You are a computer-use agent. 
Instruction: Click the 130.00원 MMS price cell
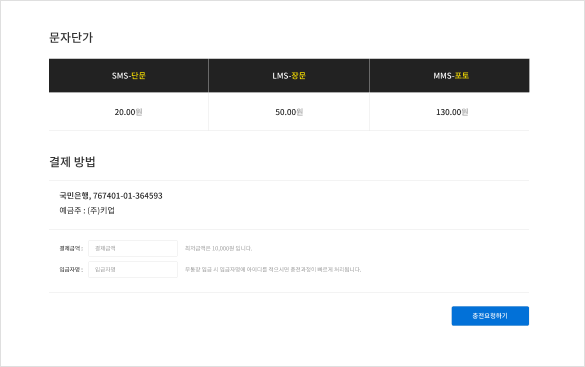[x=449, y=112]
